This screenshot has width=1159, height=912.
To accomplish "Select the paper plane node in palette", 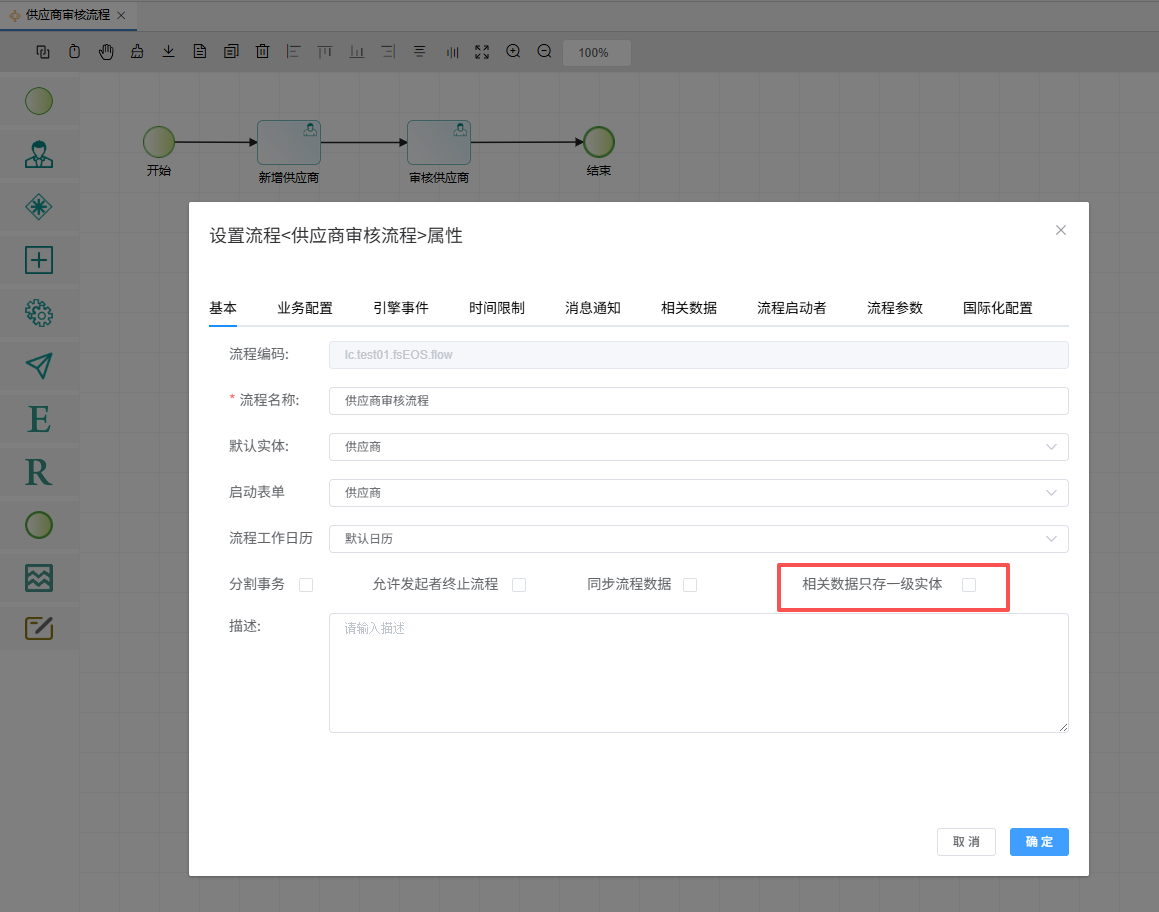I will (39, 366).
